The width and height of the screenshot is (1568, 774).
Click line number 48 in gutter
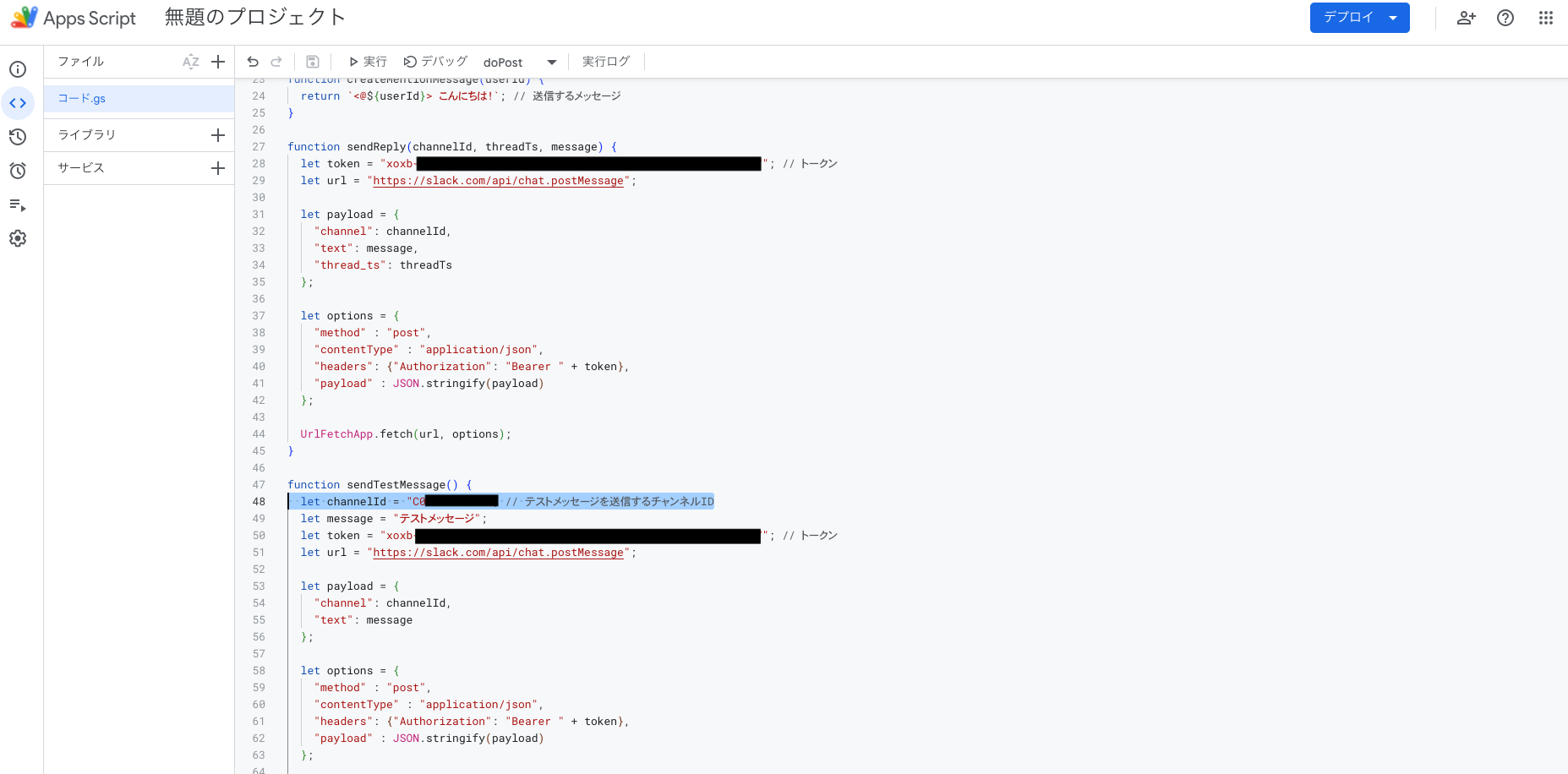pyautogui.click(x=259, y=502)
